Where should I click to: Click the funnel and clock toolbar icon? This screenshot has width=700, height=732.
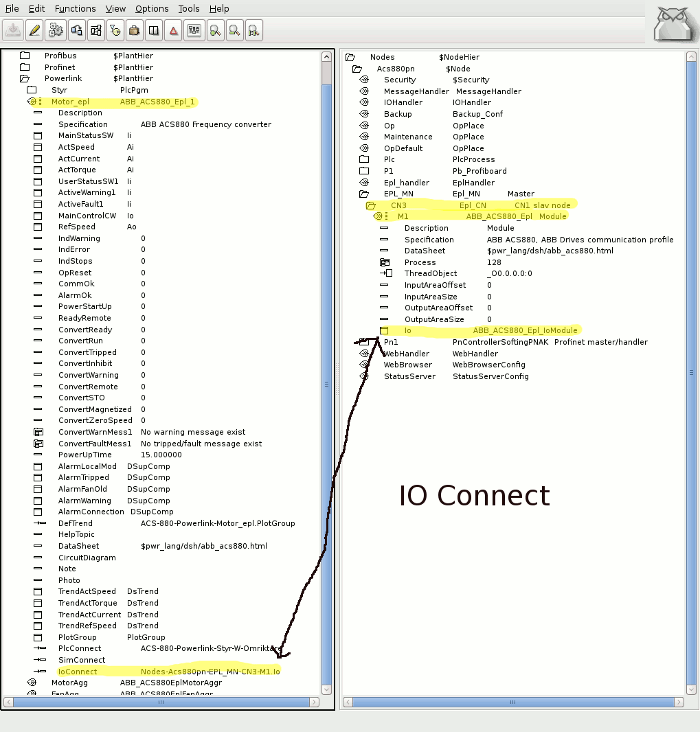pos(115,30)
